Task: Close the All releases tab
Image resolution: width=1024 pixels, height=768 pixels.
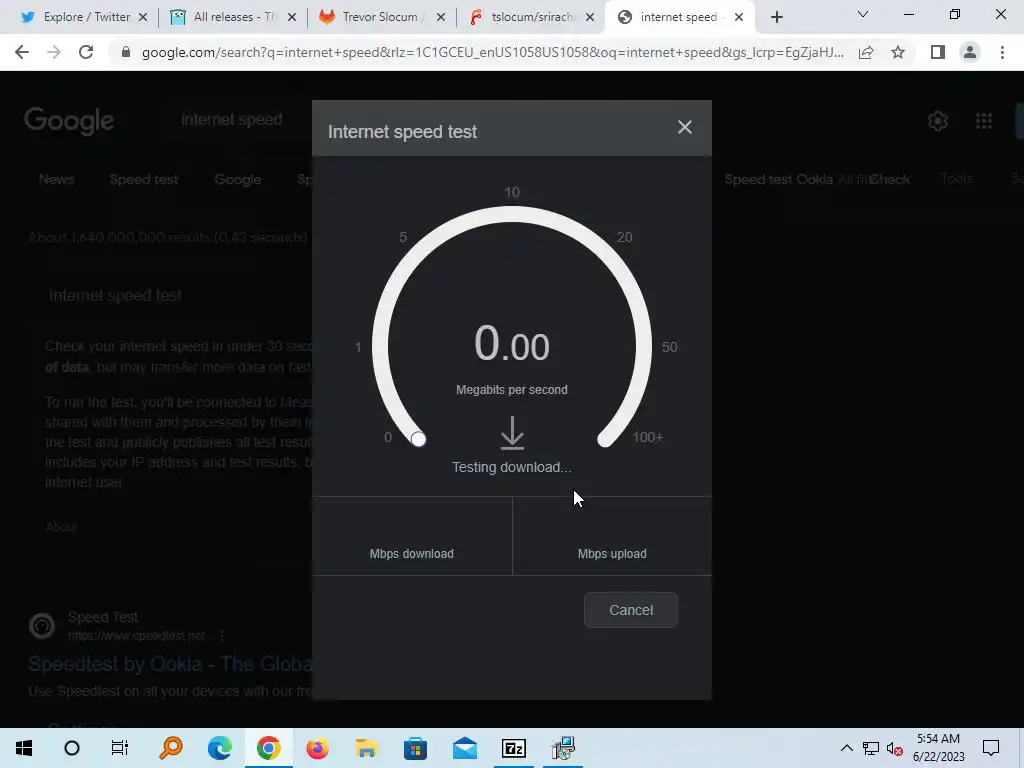Action: pyautogui.click(x=292, y=17)
